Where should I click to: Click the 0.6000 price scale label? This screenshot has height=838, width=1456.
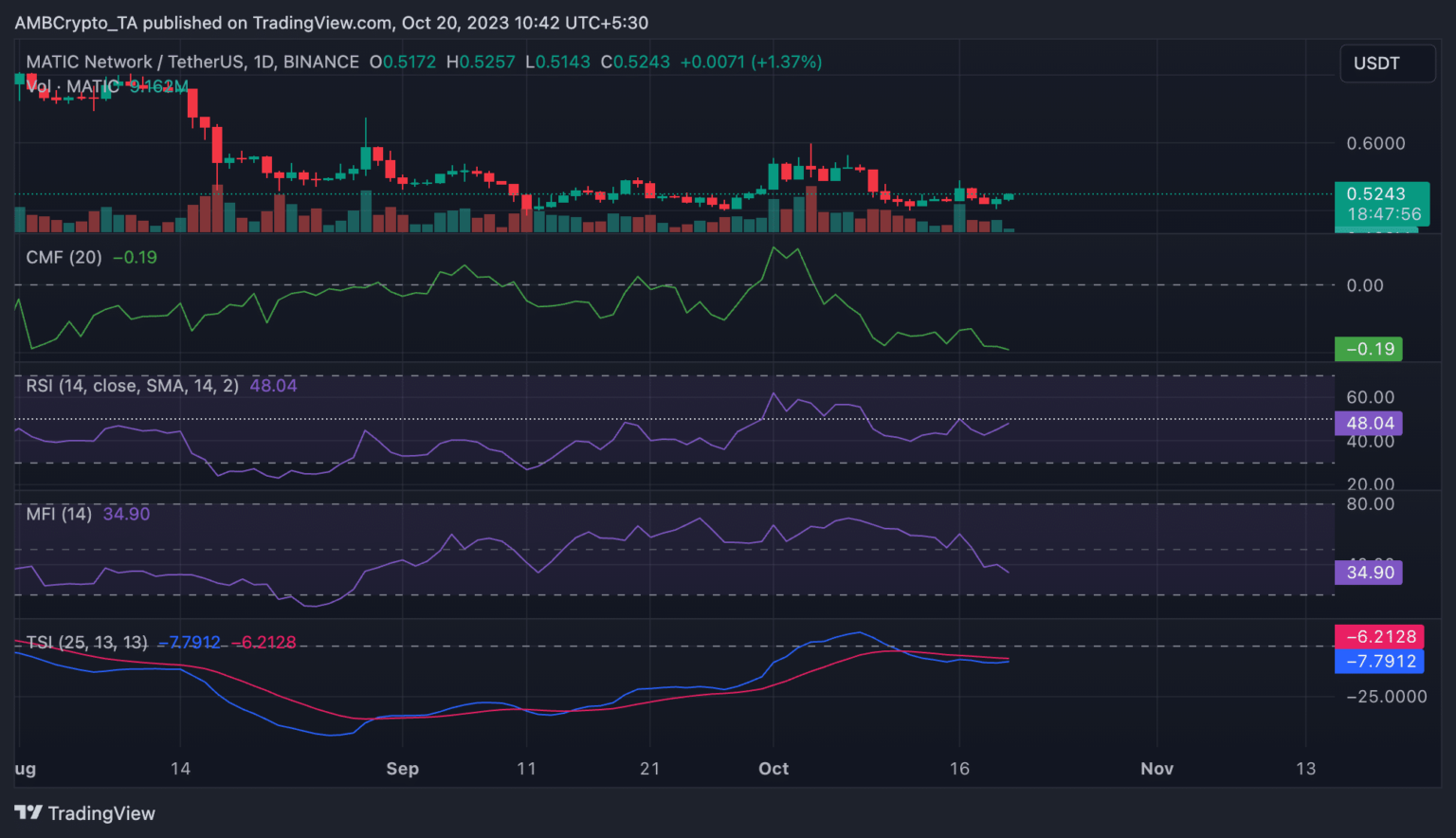[x=1375, y=143]
